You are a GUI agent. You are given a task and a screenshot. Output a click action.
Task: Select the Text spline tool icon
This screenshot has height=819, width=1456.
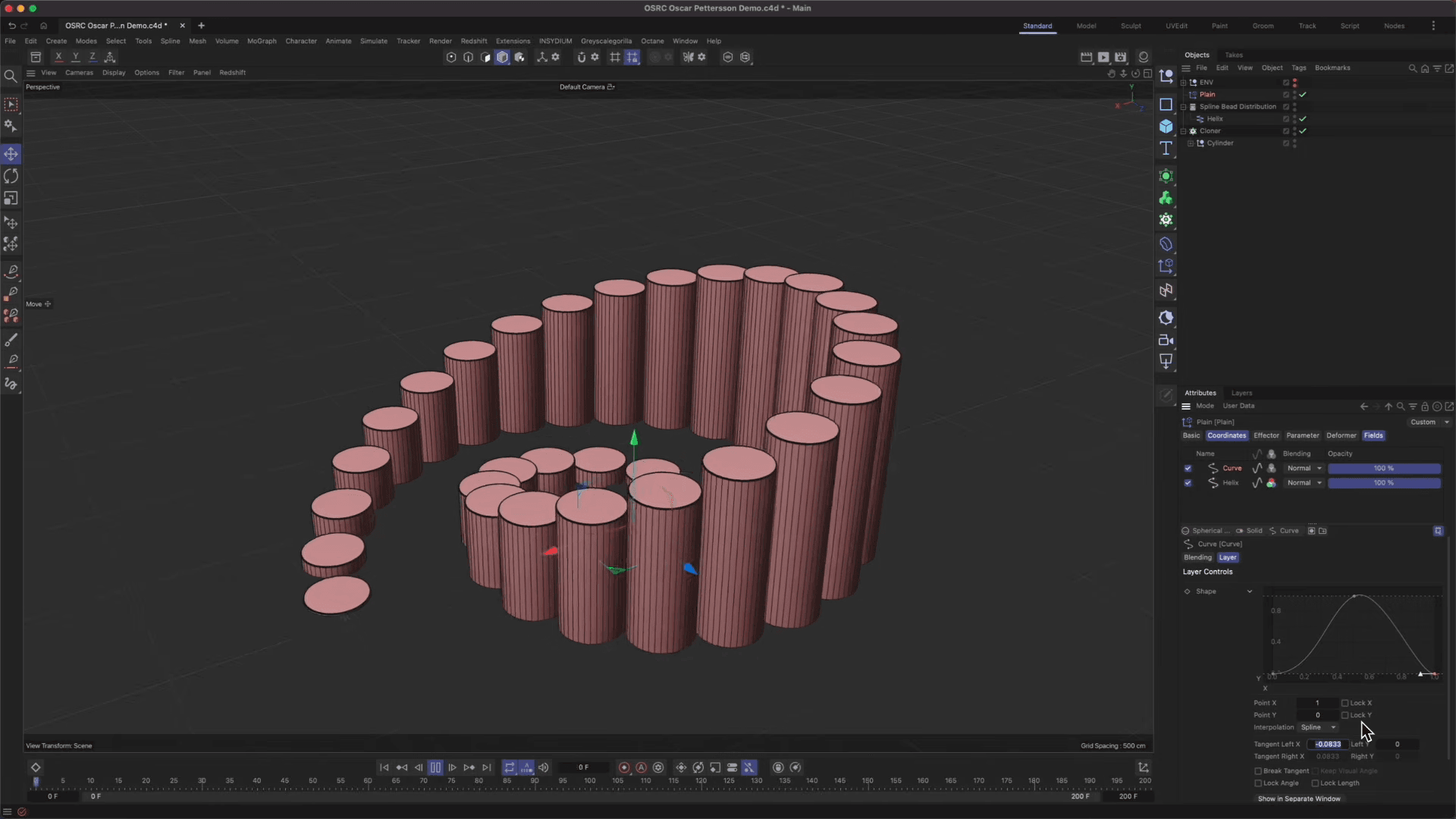(x=1166, y=148)
